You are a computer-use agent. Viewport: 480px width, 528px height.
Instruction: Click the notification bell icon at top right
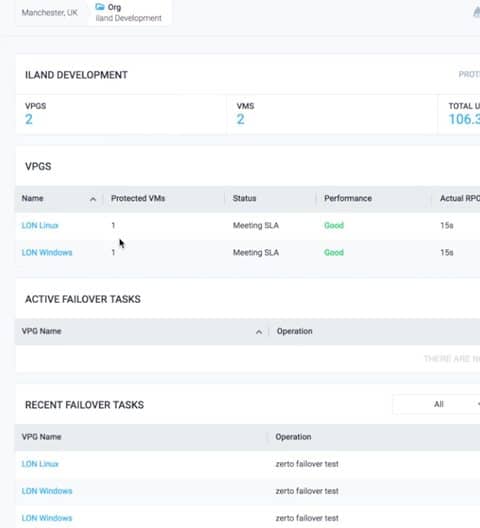tap(476, 12)
